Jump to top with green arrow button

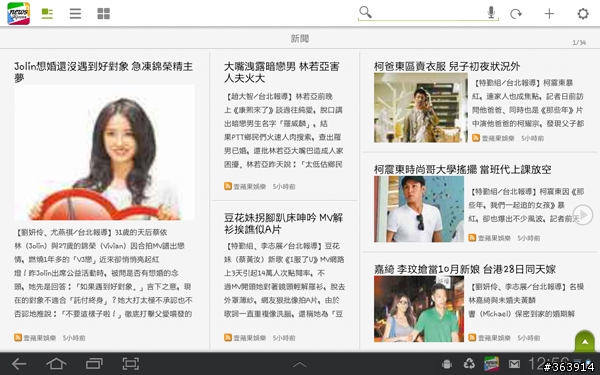pos(585,341)
